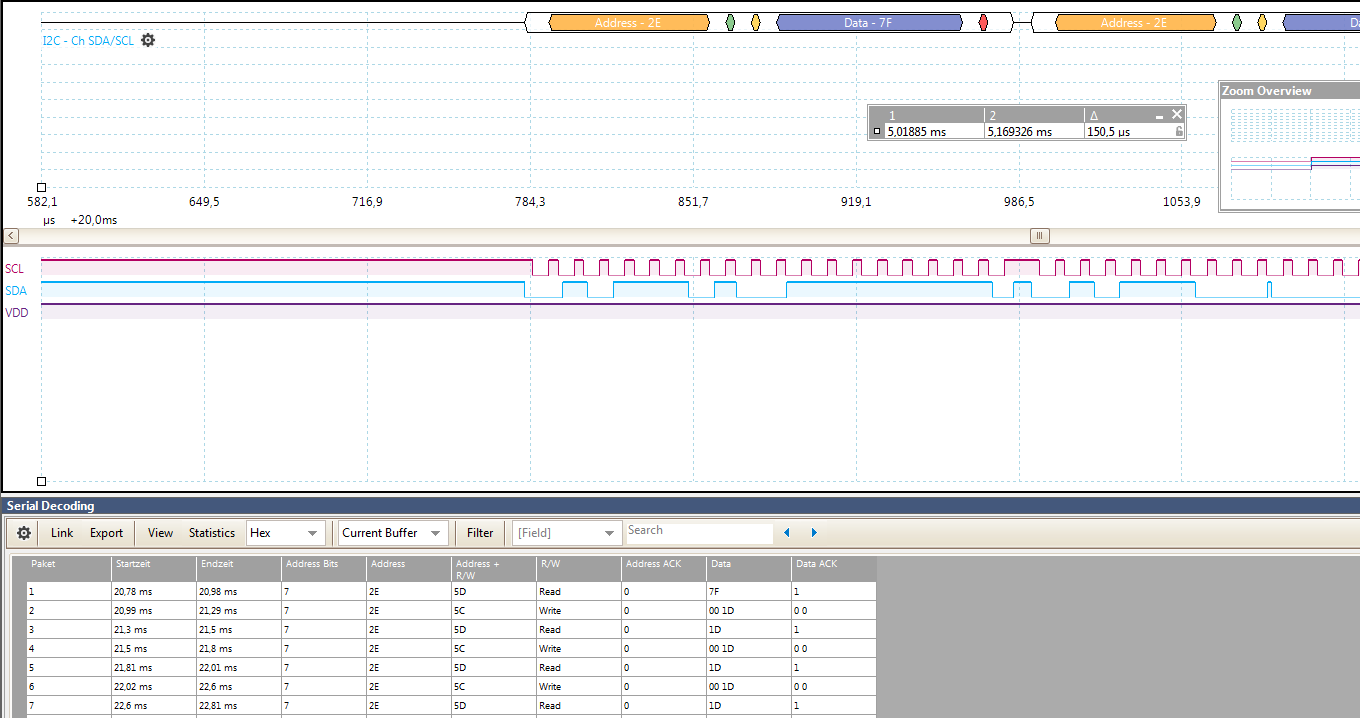This screenshot has width=1360, height=718.
Task: Sort by the Address + R/W column header
Action: 494,569
